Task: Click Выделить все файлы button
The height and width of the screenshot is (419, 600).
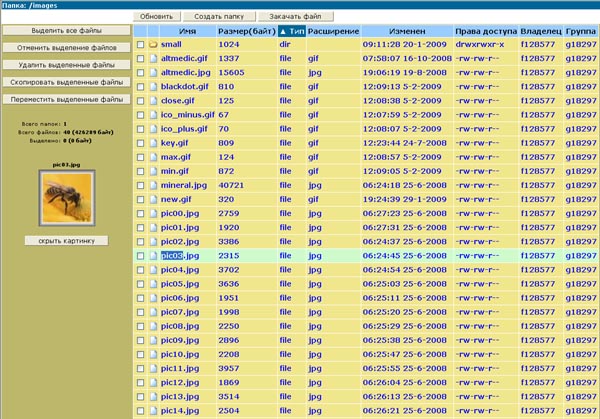Action: click(x=67, y=31)
